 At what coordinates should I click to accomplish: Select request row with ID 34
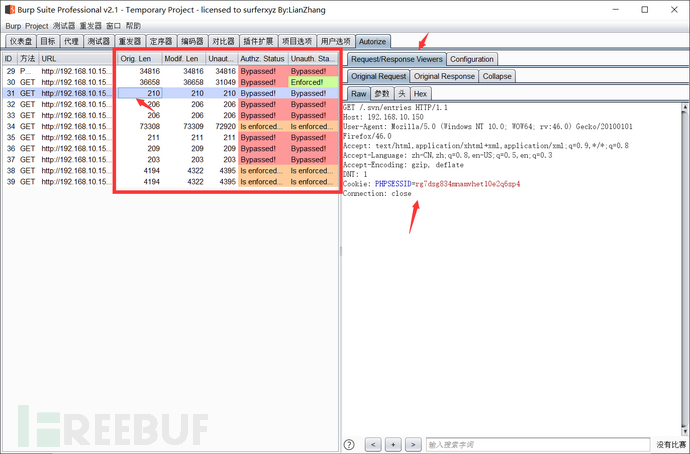coord(170,126)
